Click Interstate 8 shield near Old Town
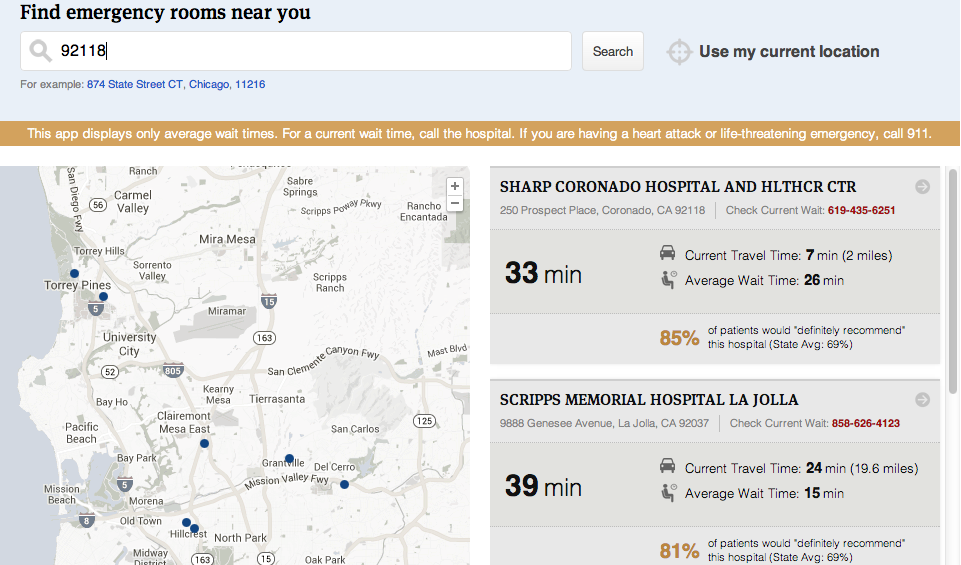961x565 pixels. click(86, 521)
